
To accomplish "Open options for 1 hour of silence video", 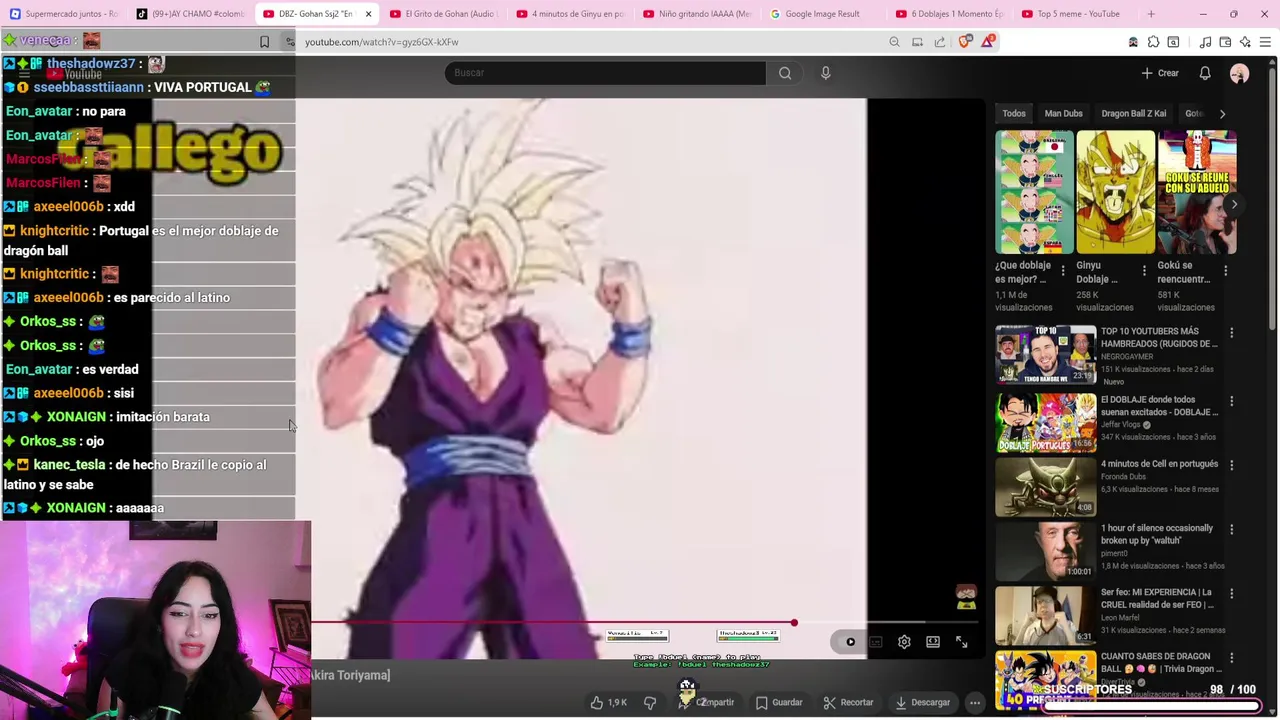I will [1232, 529].
